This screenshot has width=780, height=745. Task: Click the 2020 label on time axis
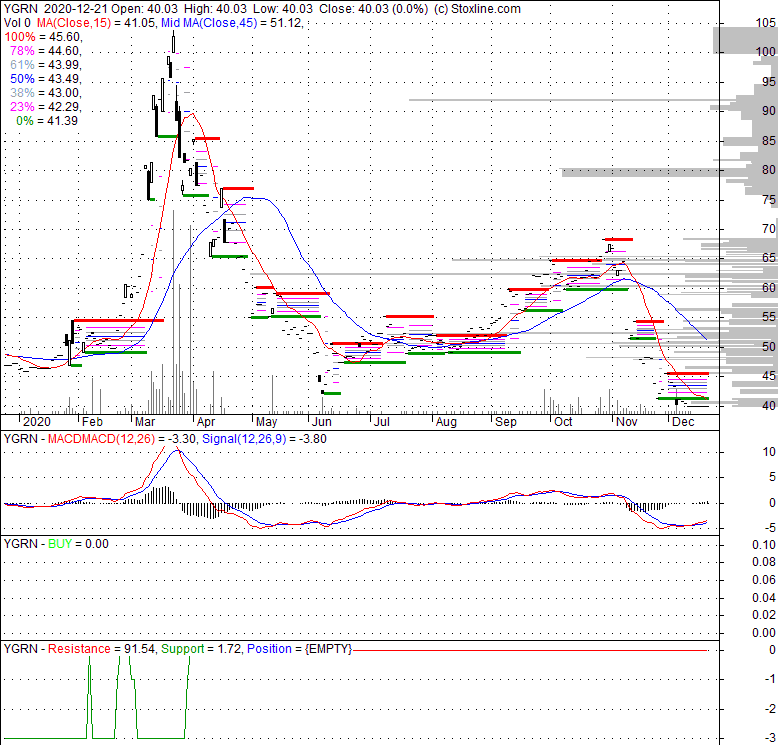(36, 422)
